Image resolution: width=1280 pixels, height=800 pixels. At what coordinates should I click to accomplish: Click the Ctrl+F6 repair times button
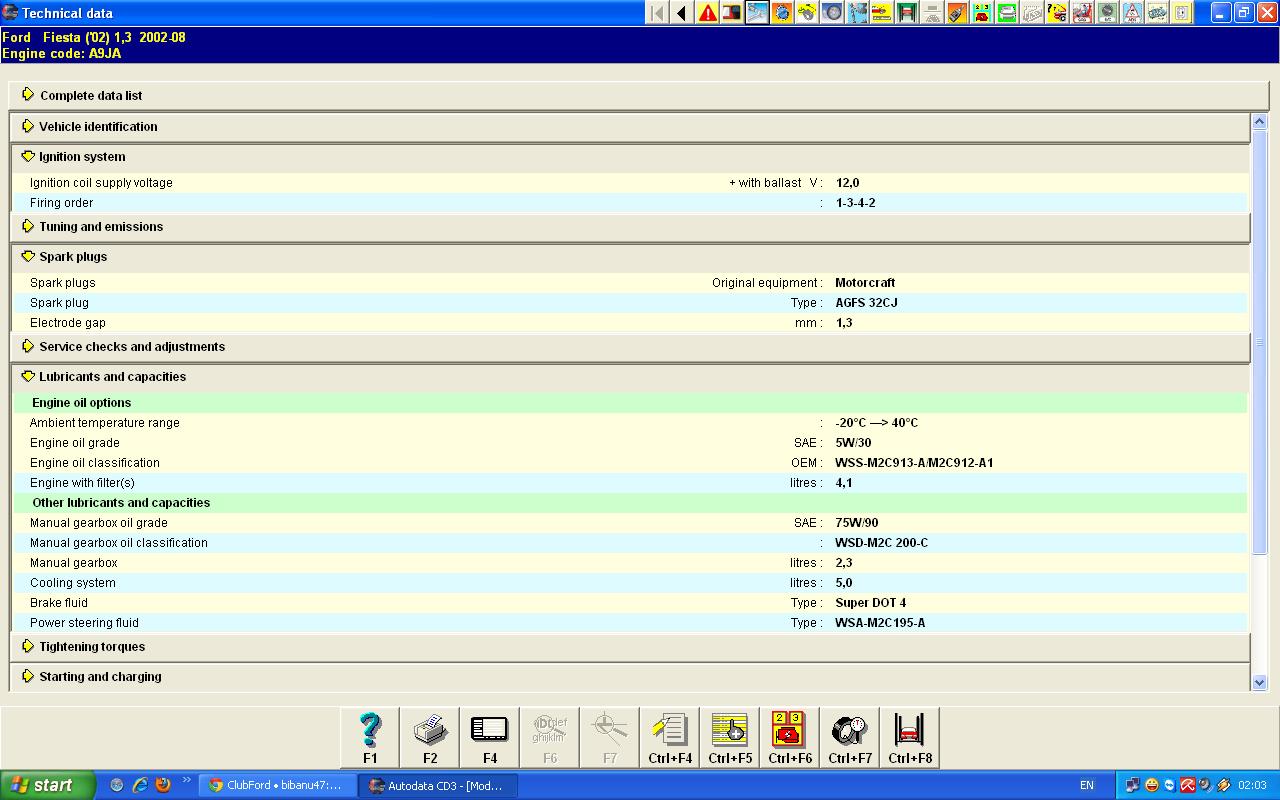[x=790, y=737]
